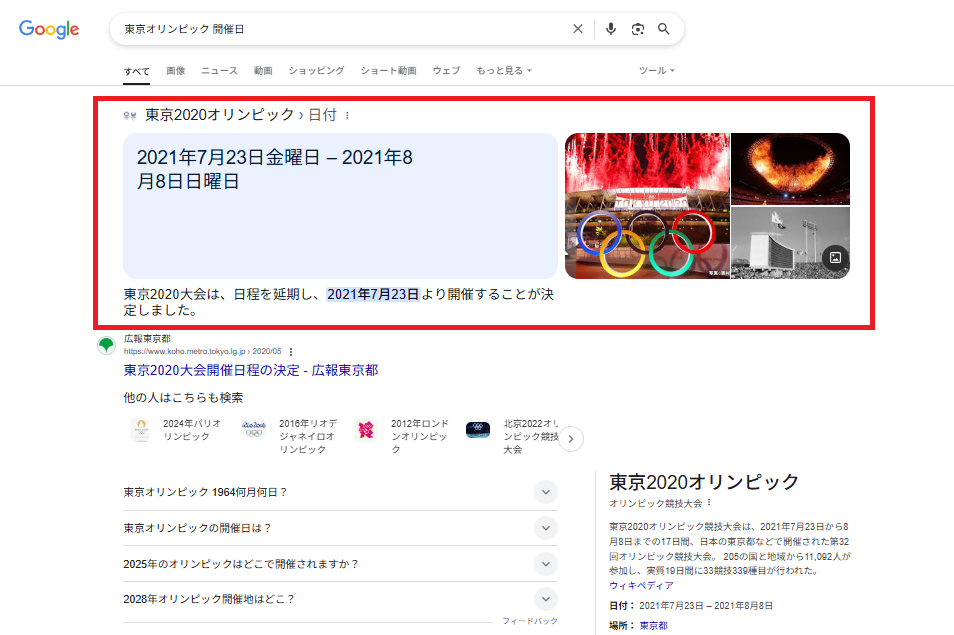Image resolution: width=954 pixels, height=635 pixels.
Task: Expand the もっと見る dropdown
Action: pos(504,71)
